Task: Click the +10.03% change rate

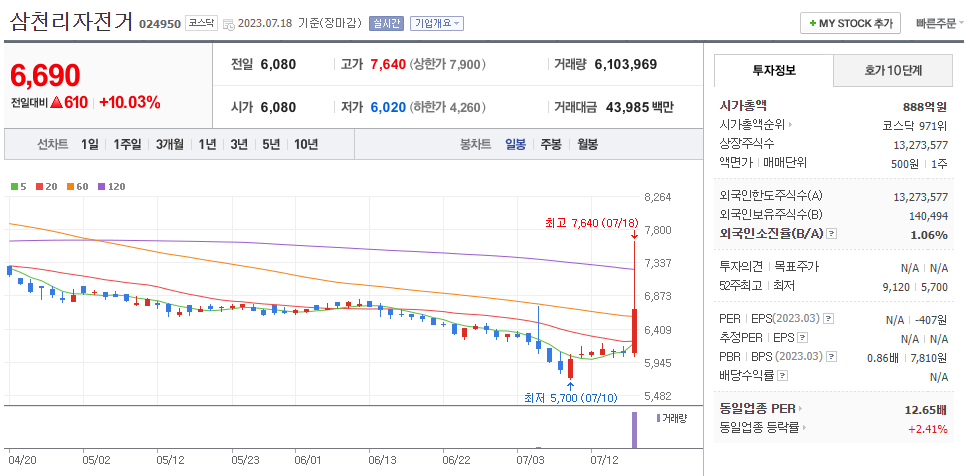Action: coord(129,103)
